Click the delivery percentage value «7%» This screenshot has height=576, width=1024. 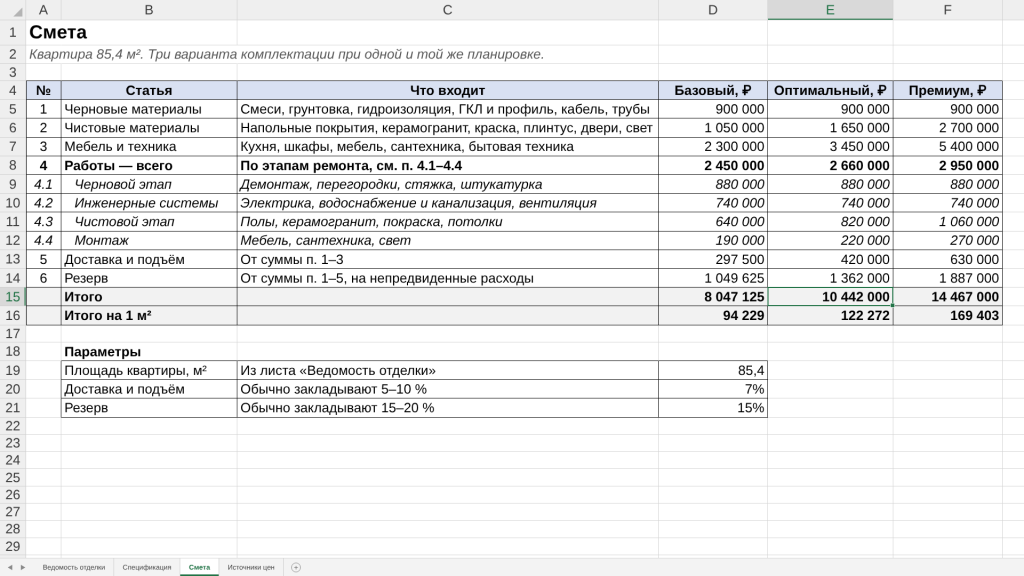[x=712, y=389]
